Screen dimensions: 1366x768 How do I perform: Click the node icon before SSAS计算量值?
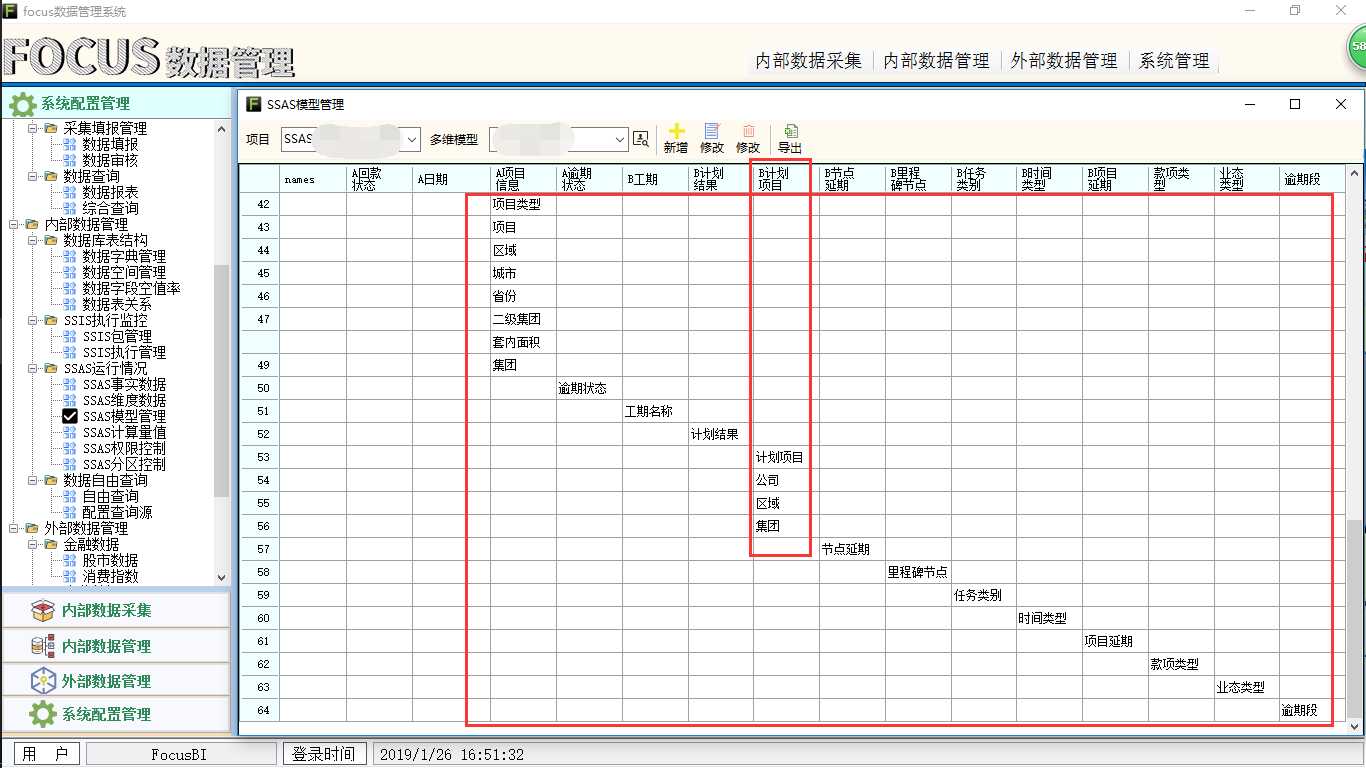click(x=70, y=432)
